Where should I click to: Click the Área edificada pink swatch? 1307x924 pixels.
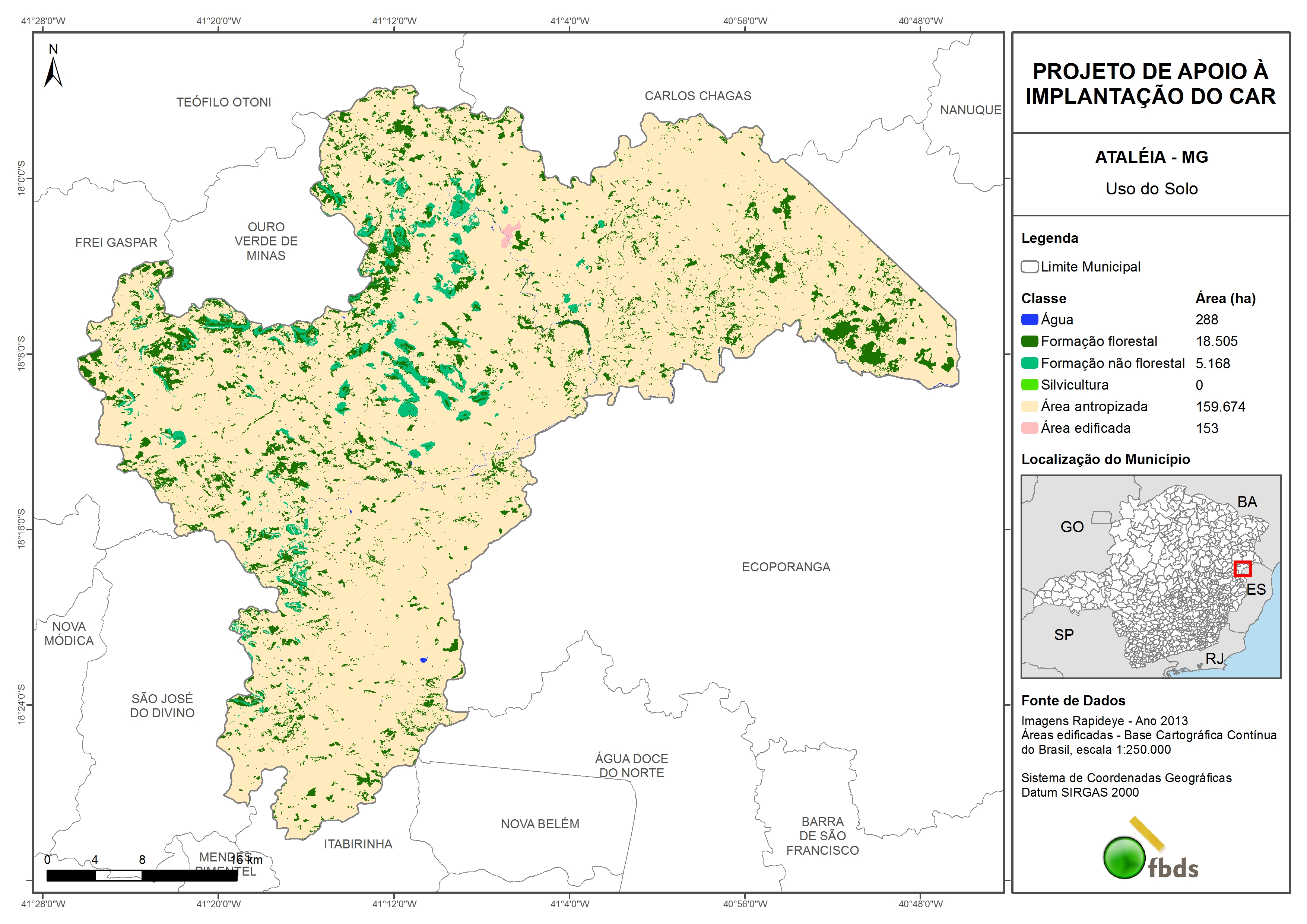pyautogui.click(x=1029, y=428)
